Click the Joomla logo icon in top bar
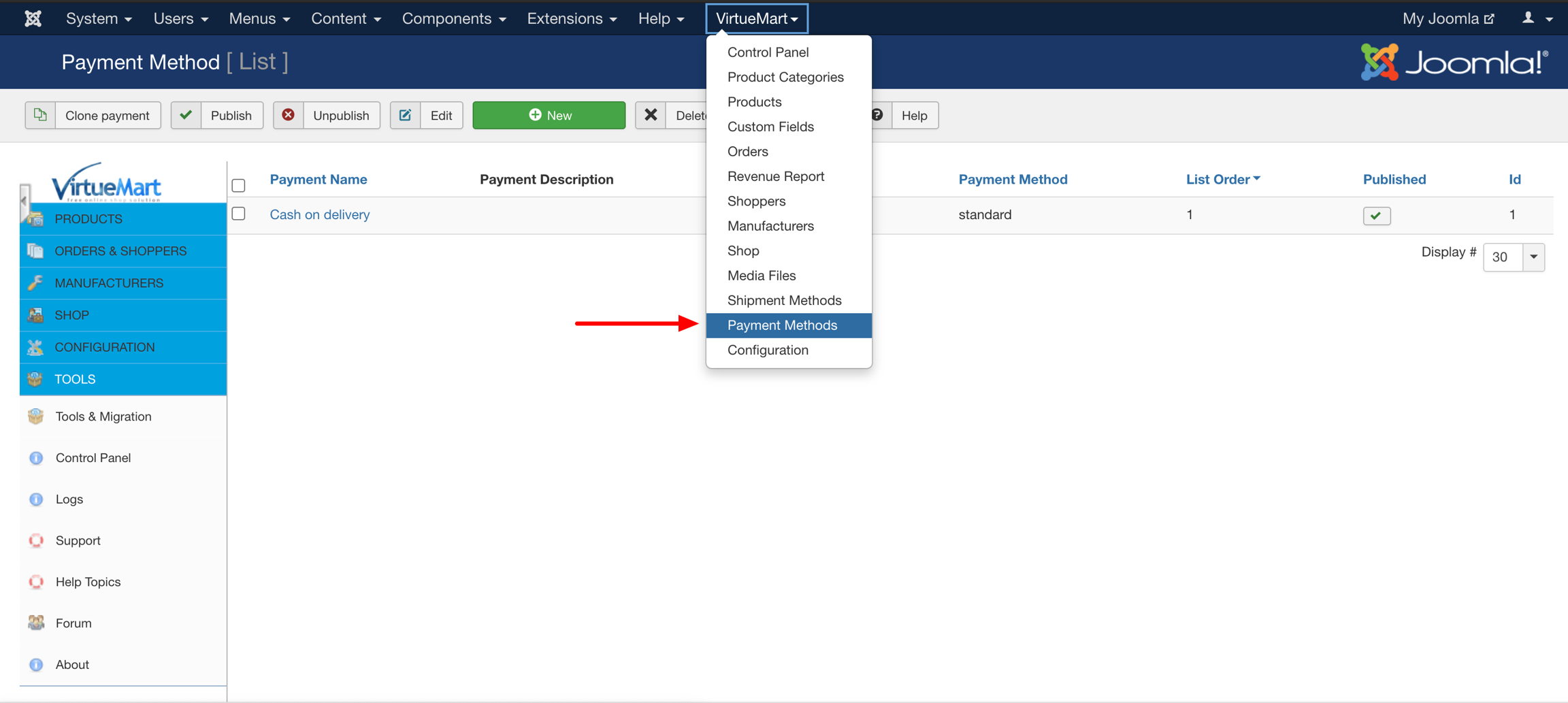 click(33, 18)
